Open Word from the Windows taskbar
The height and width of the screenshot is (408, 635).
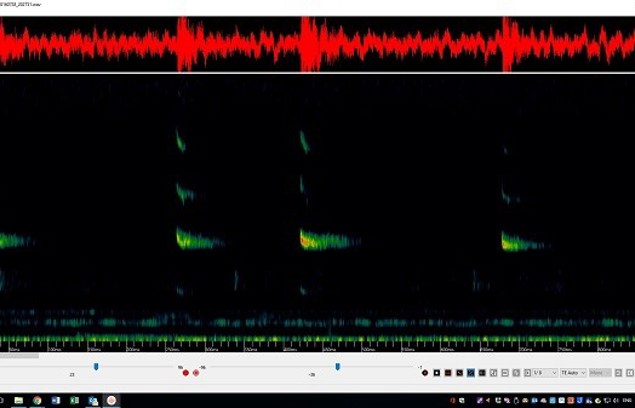point(56,400)
